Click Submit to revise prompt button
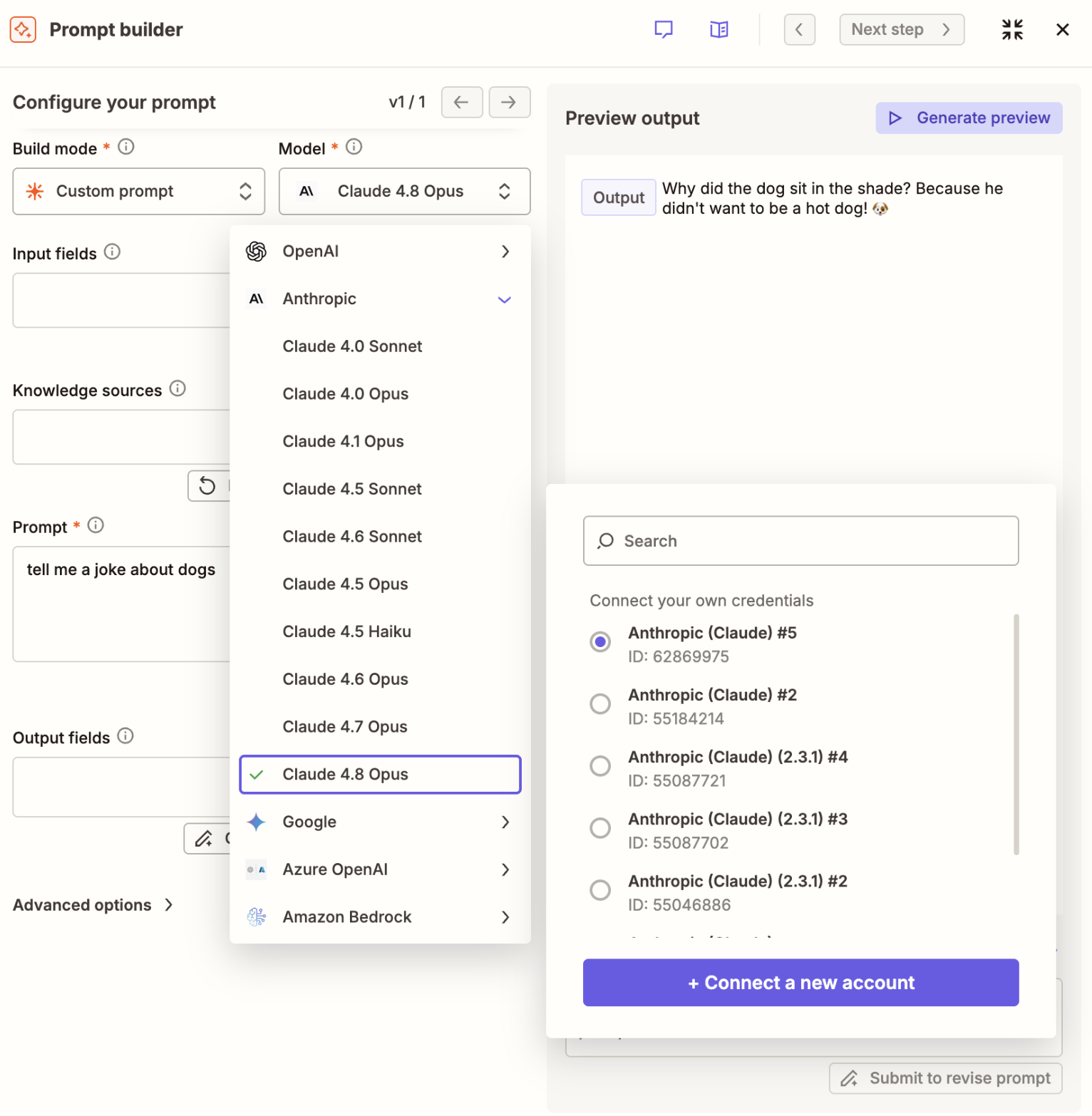 [945, 1078]
